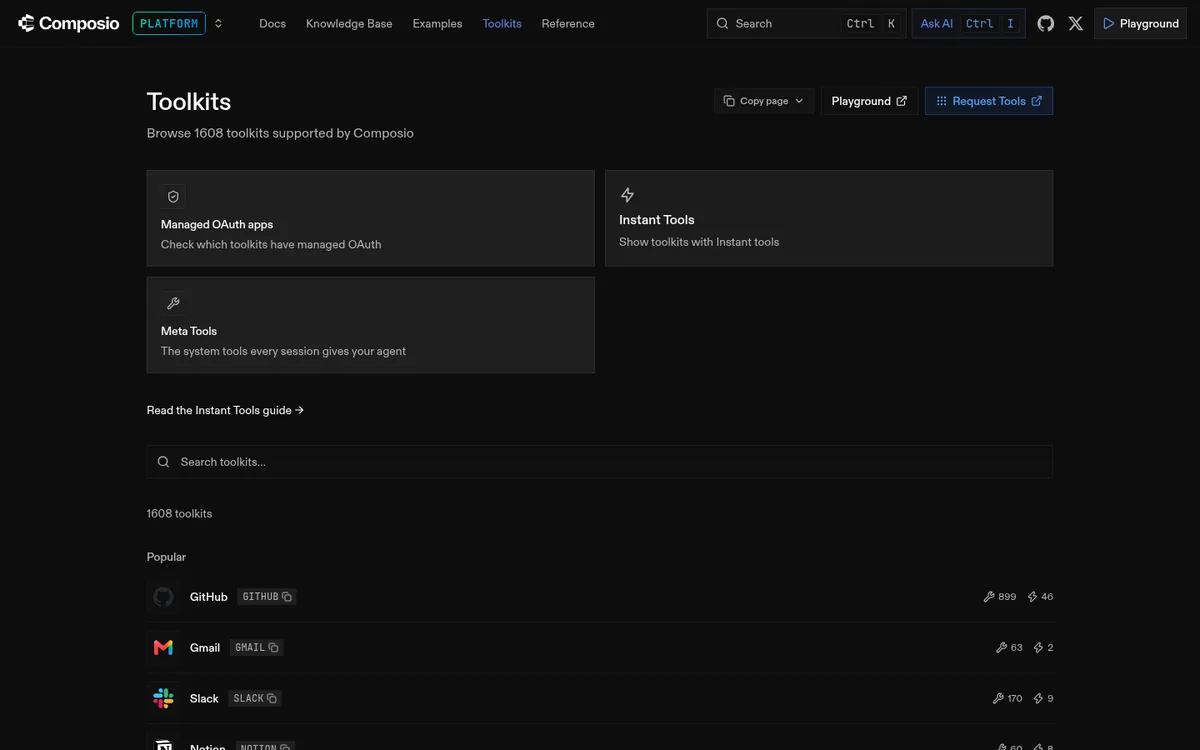The image size is (1200, 750).
Task: Click the wrench icon on Meta Tools card
Action: [x=173, y=303]
